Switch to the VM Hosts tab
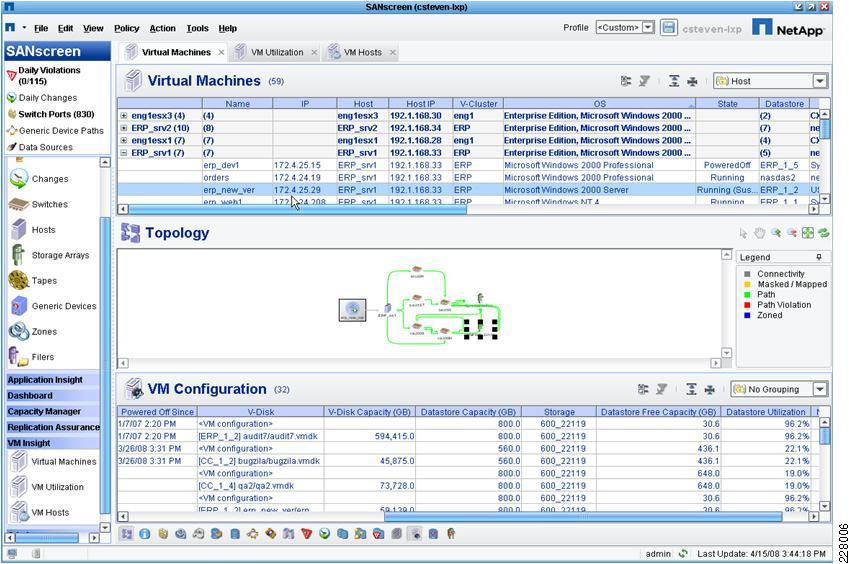 (x=362, y=53)
